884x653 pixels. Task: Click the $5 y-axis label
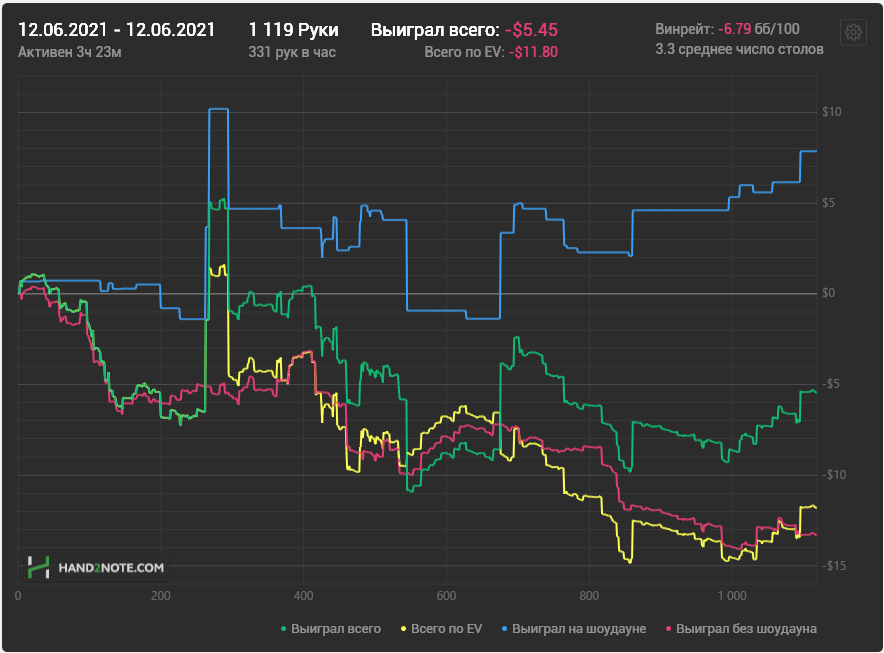tap(828, 202)
